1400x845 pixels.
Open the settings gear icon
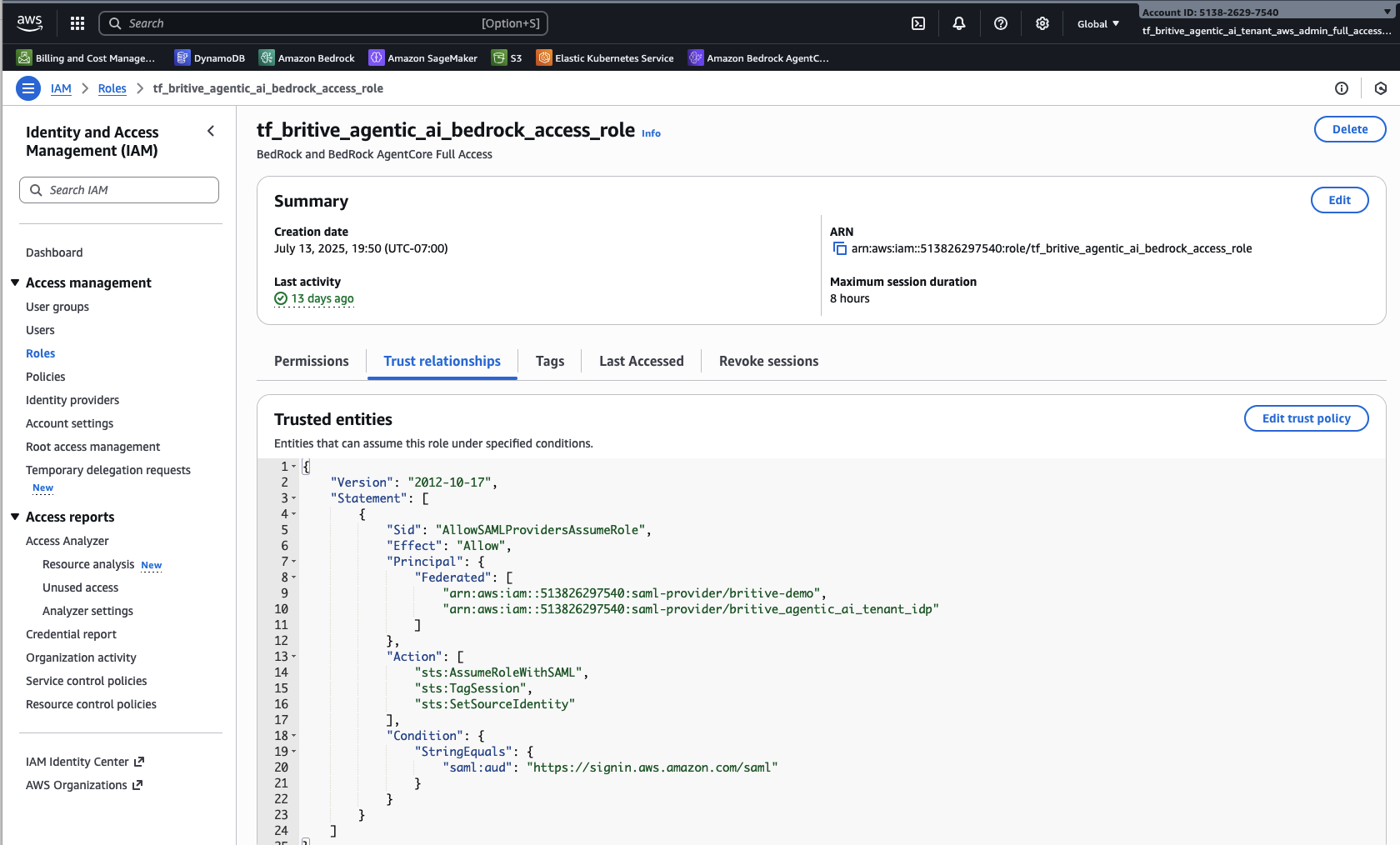tap(1042, 23)
